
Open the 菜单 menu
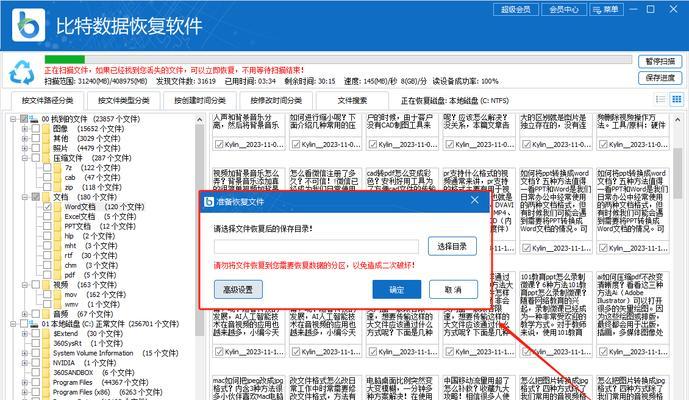pyautogui.click(x=606, y=10)
